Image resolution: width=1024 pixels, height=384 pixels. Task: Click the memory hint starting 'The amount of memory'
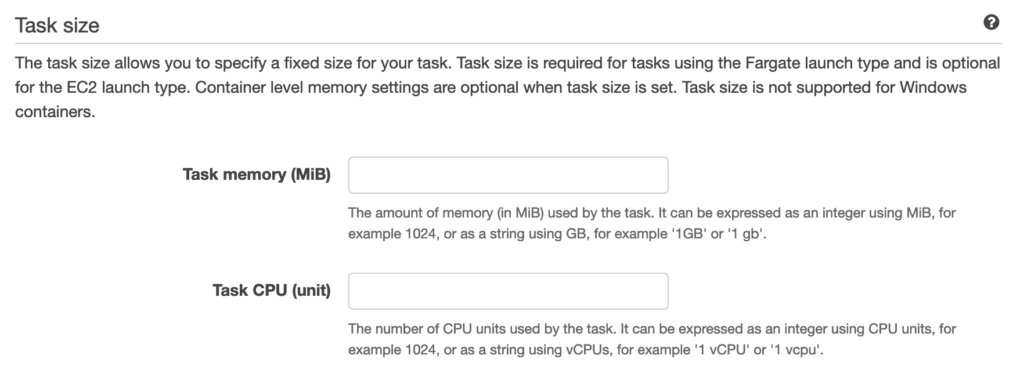click(x=652, y=223)
